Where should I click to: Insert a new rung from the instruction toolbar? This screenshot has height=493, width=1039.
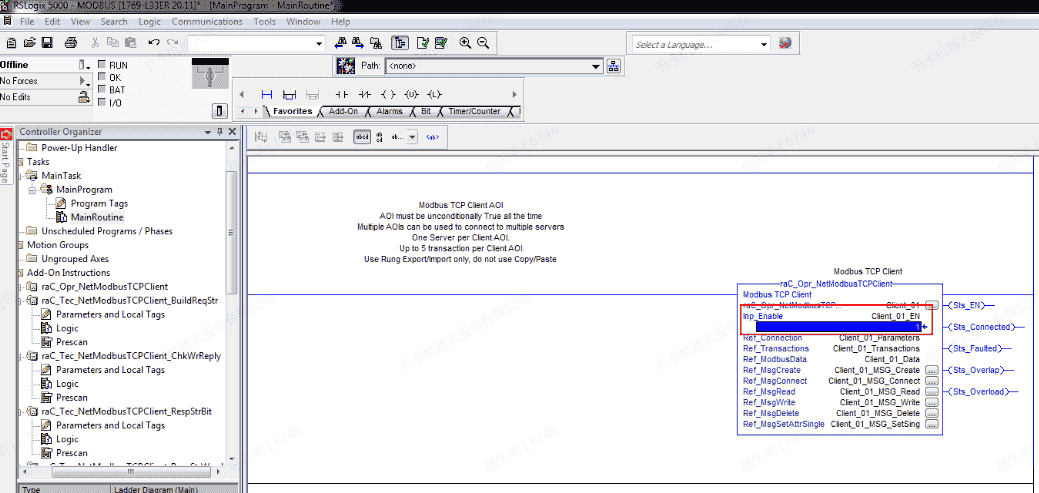[x=267, y=94]
